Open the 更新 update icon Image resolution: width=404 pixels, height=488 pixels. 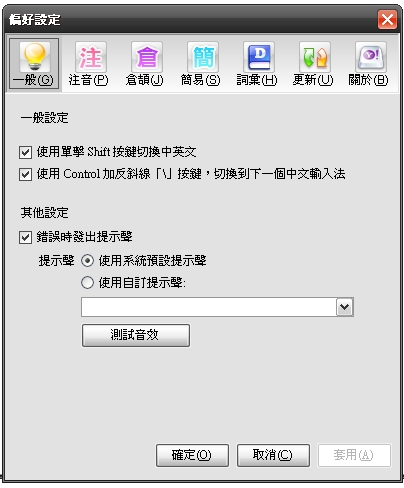315,57
